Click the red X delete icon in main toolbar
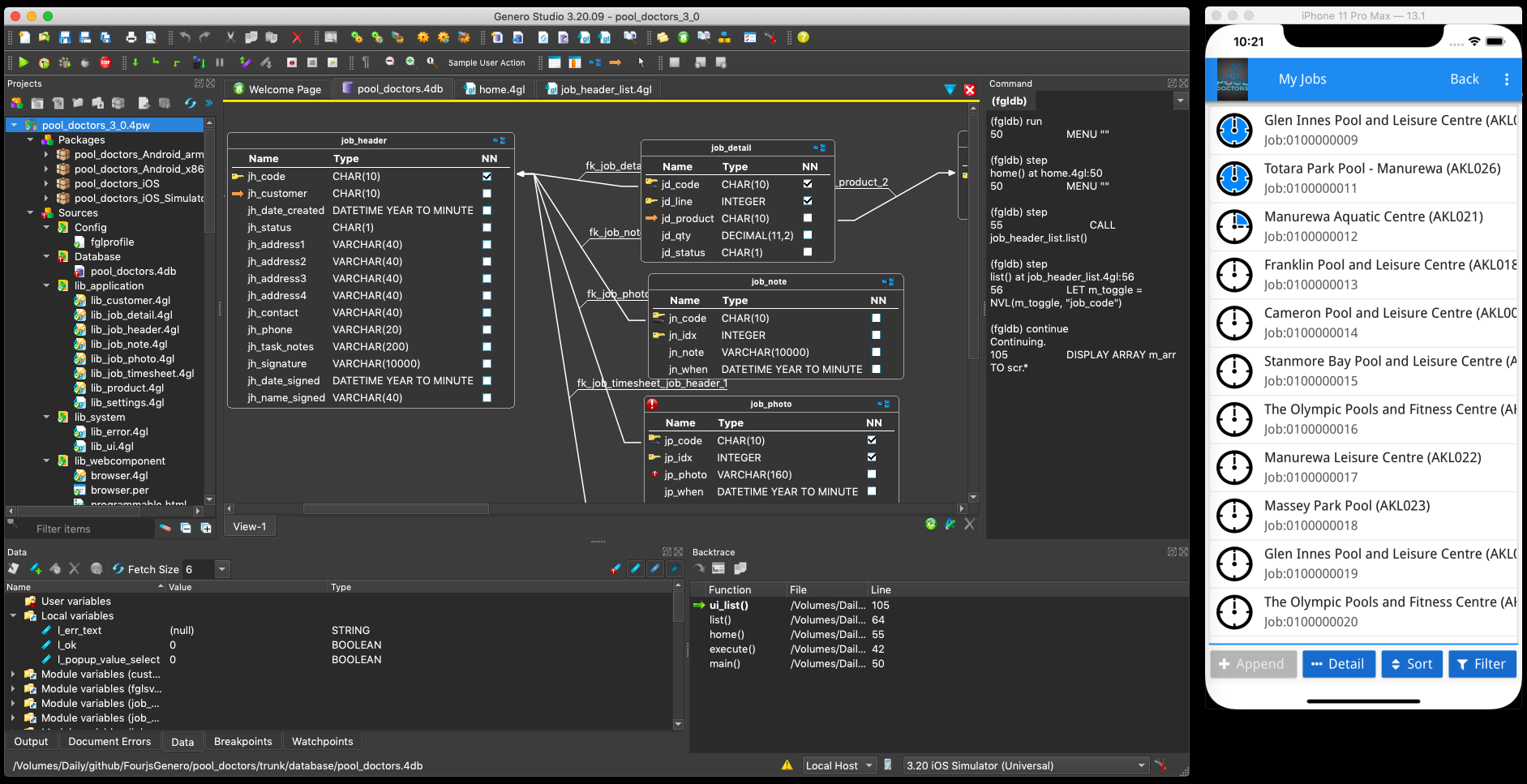The width and height of the screenshot is (1527, 784). point(297,37)
